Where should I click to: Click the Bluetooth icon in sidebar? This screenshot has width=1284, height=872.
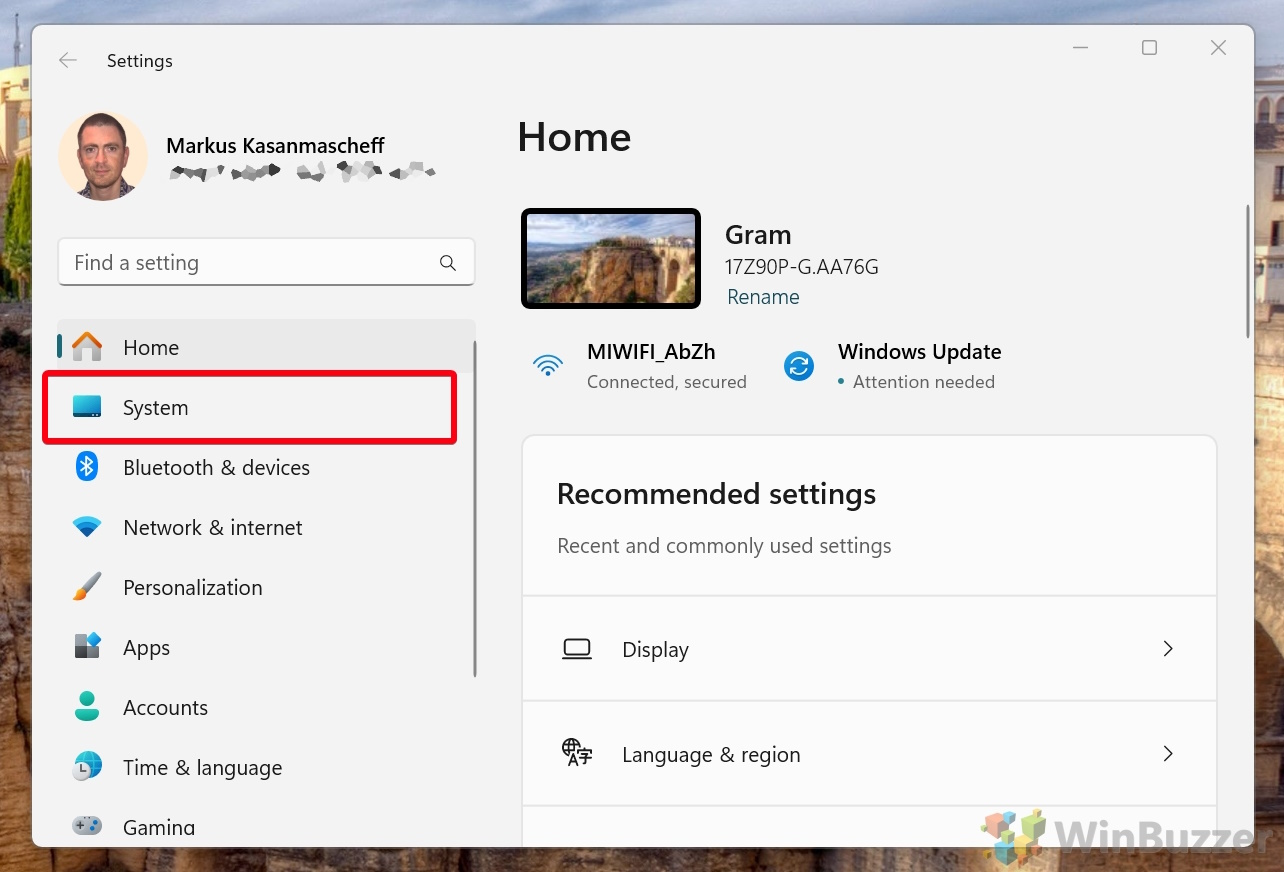point(87,466)
